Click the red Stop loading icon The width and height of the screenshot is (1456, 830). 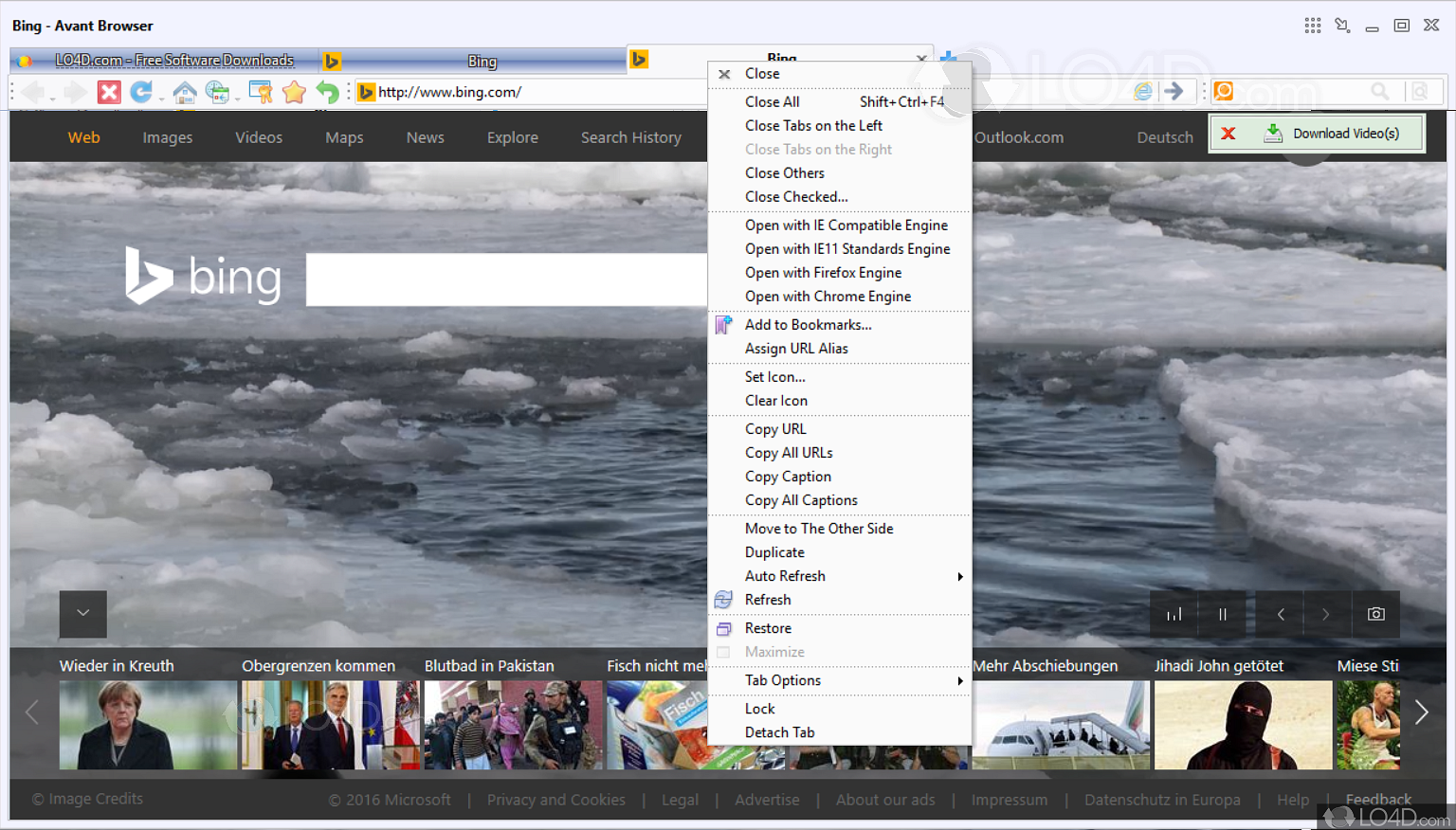click(x=109, y=92)
